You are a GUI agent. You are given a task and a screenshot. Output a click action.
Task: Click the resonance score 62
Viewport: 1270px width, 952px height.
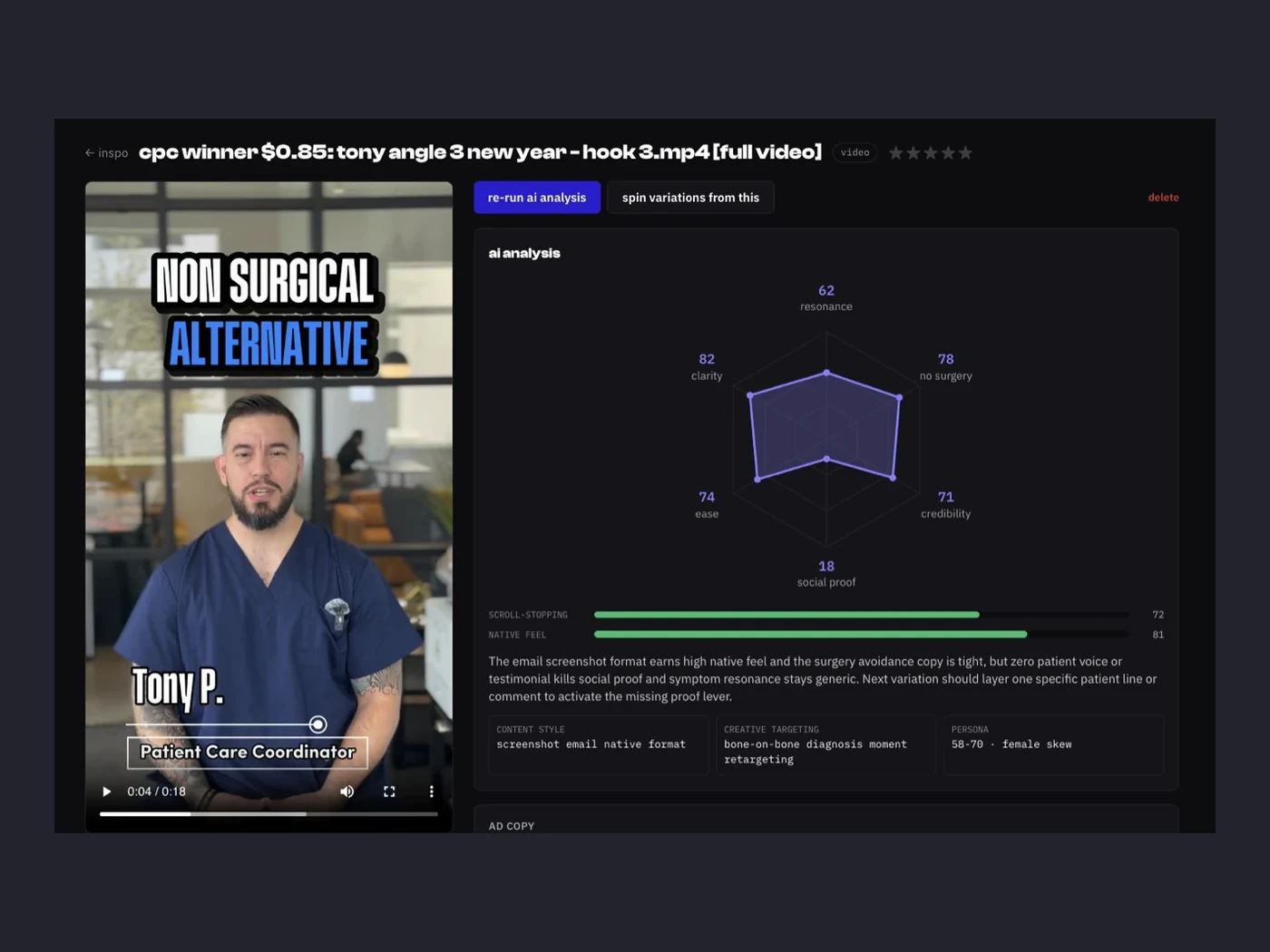pos(826,291)
